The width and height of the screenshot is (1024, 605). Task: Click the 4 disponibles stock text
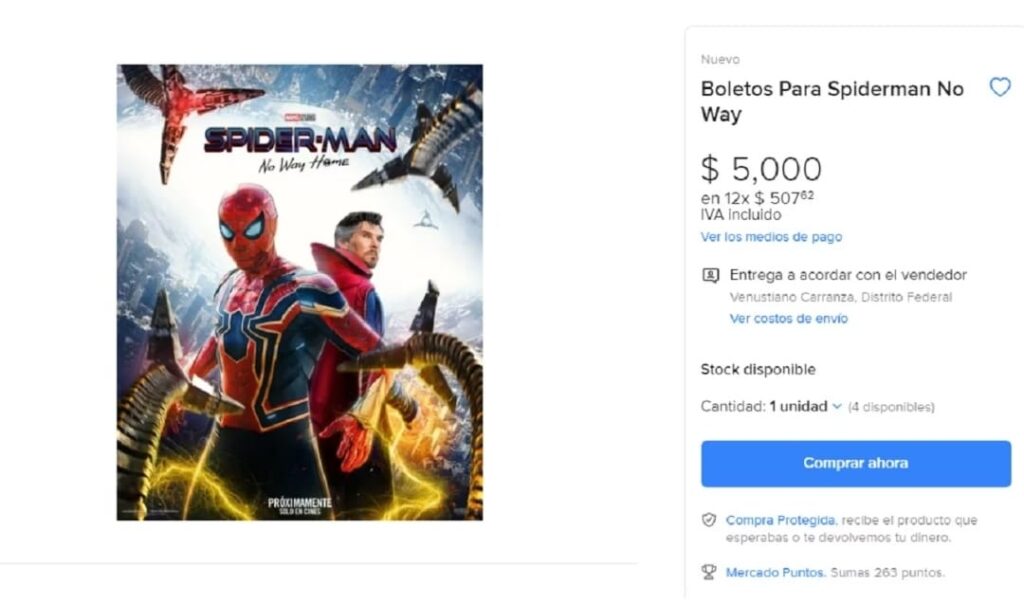tap(891, 407)
